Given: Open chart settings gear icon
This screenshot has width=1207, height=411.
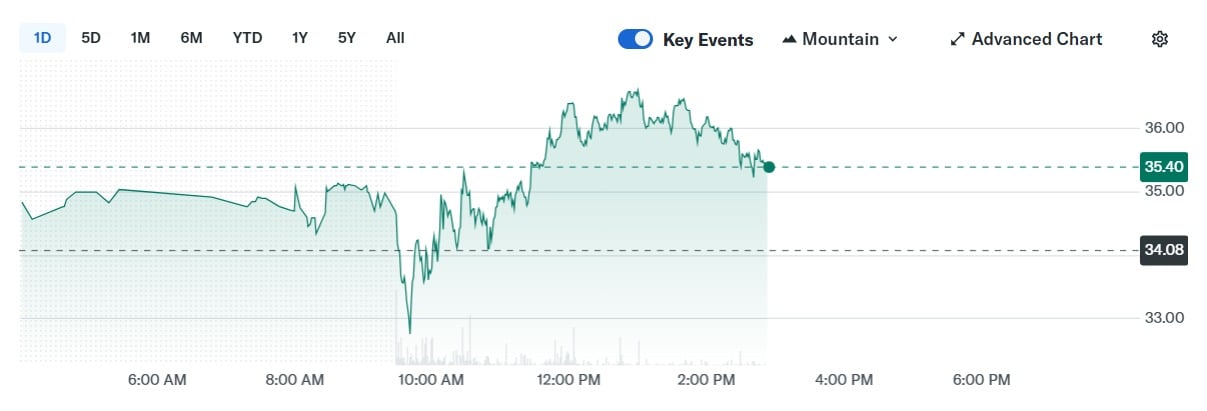Looking at the screenshot, I should click(x=1160, y=39).
